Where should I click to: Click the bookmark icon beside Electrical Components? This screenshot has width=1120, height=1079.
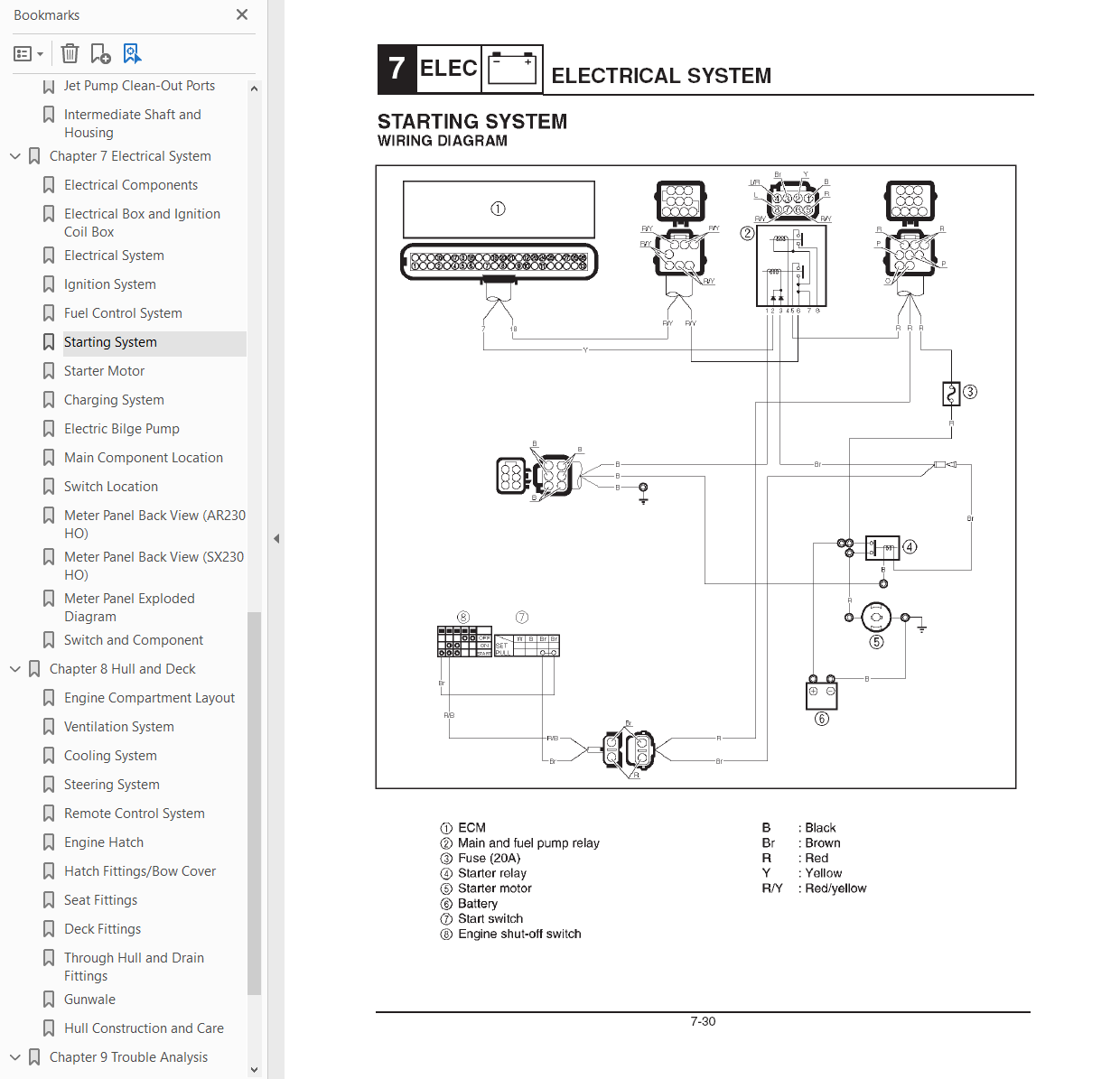tap(49, 185)
